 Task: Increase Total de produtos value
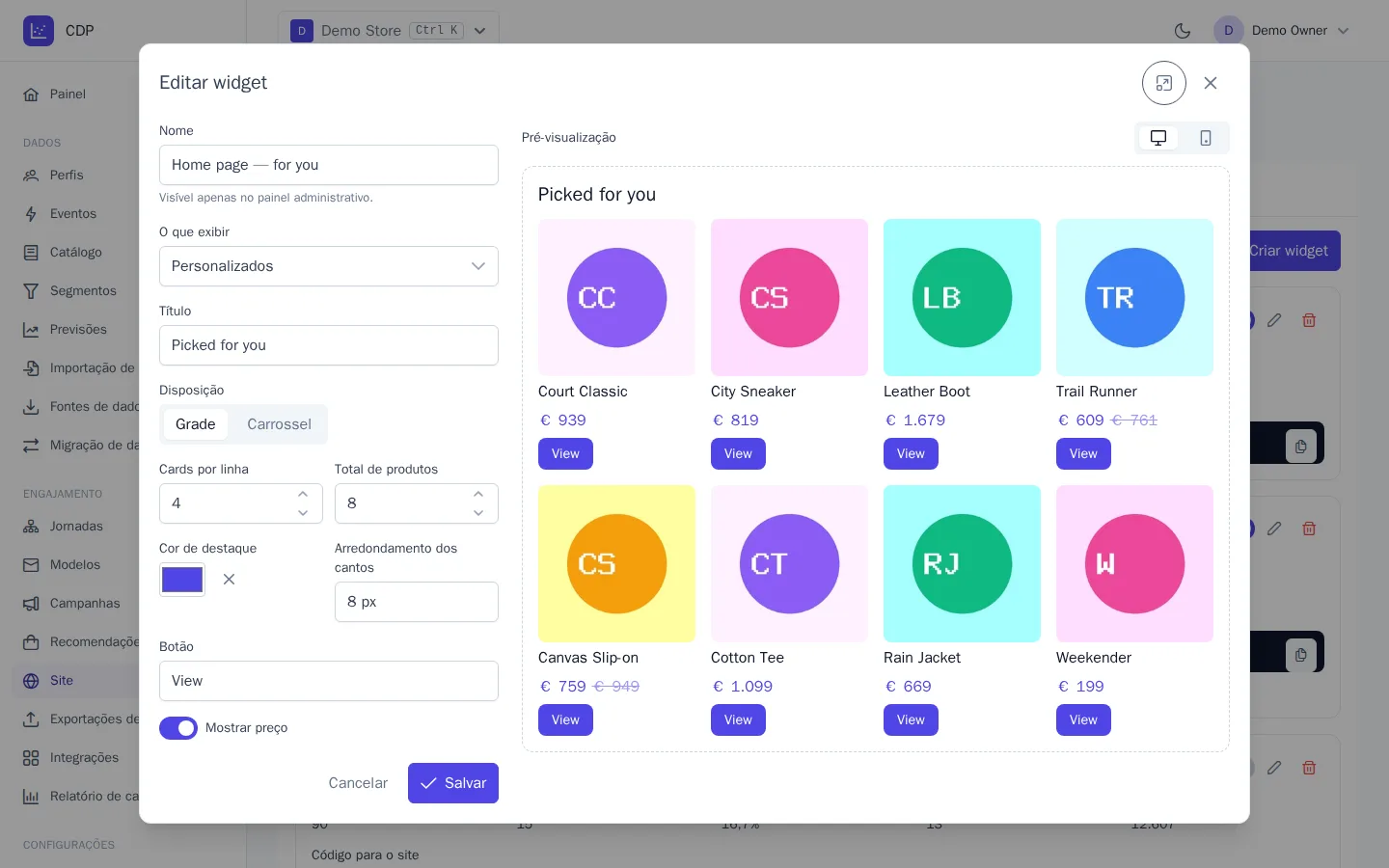[x=478, y=494]
